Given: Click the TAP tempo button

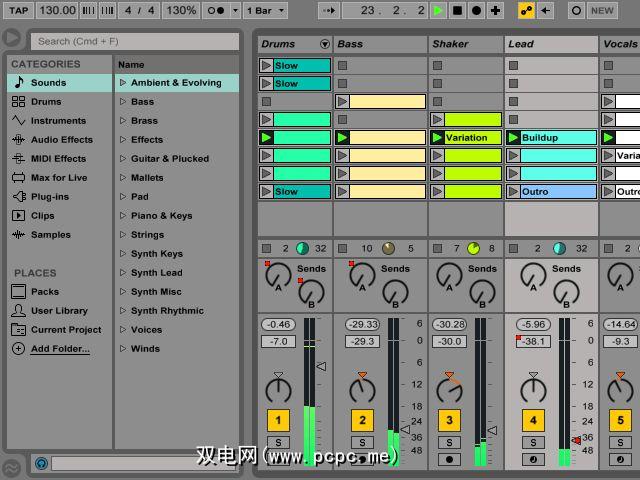Looking at the screenshot, I should pyautogui.click(x=18, y=10).
